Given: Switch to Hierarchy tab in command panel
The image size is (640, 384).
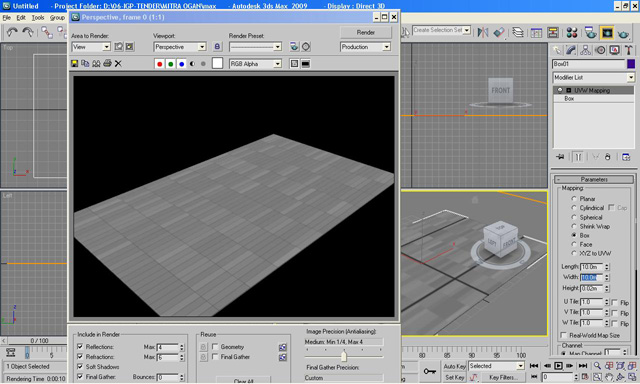Looking at the screenshot, I should 585,50.
